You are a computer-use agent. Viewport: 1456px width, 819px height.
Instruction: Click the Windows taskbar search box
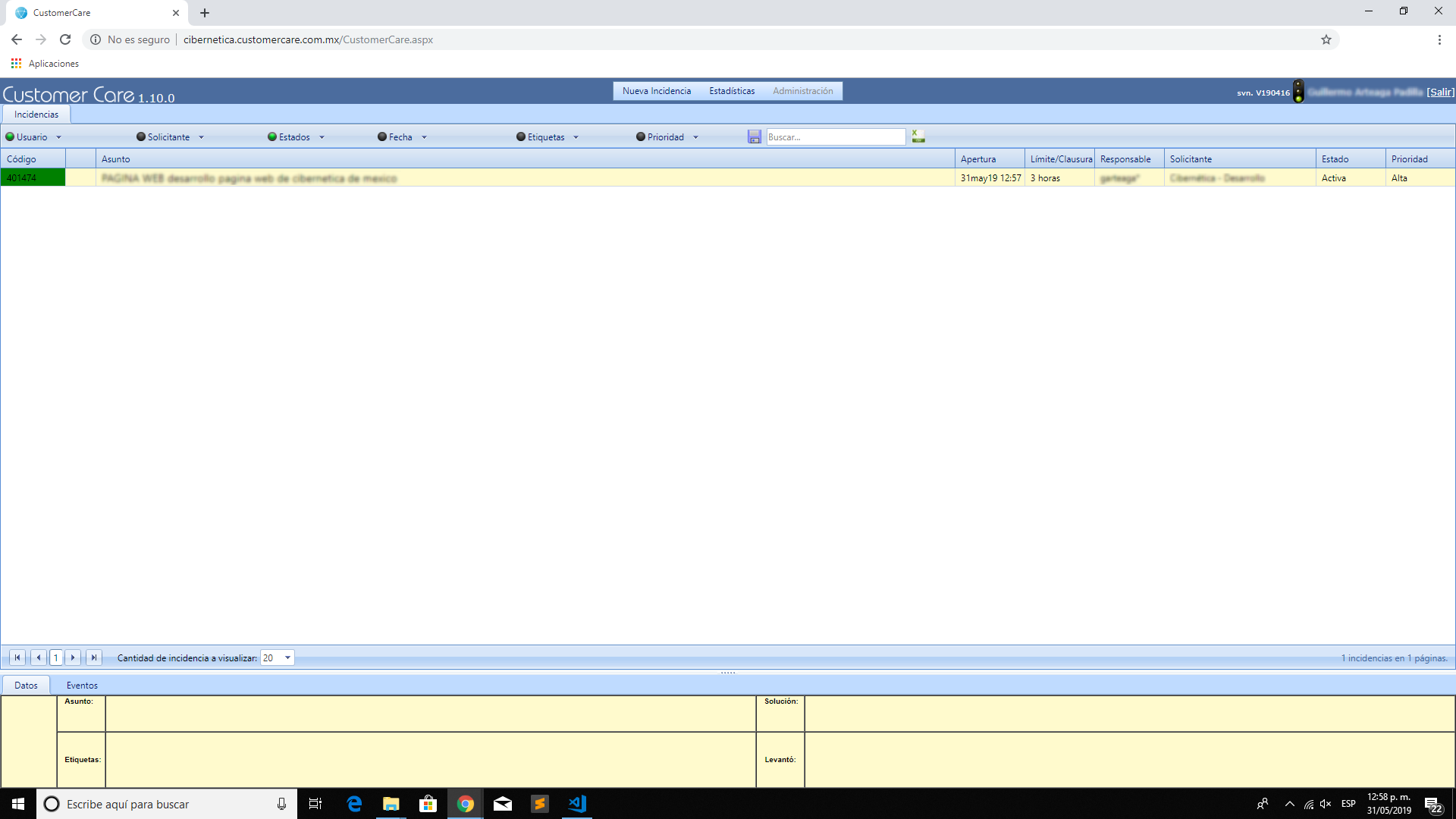pos(167,804)
